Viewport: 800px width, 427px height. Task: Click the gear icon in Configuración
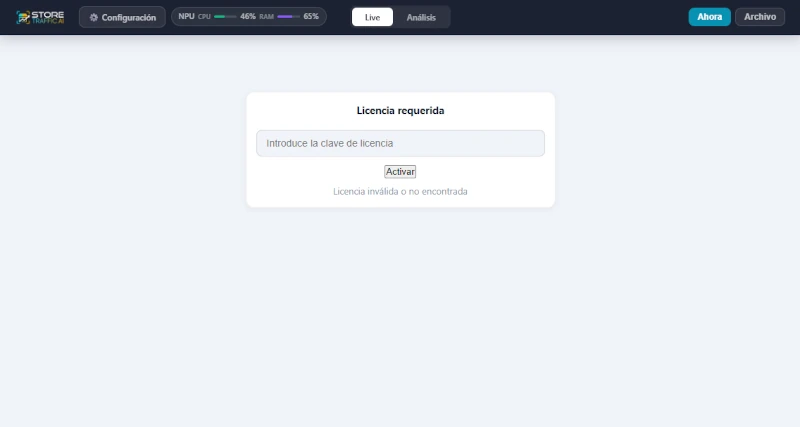tap(93, 17)
